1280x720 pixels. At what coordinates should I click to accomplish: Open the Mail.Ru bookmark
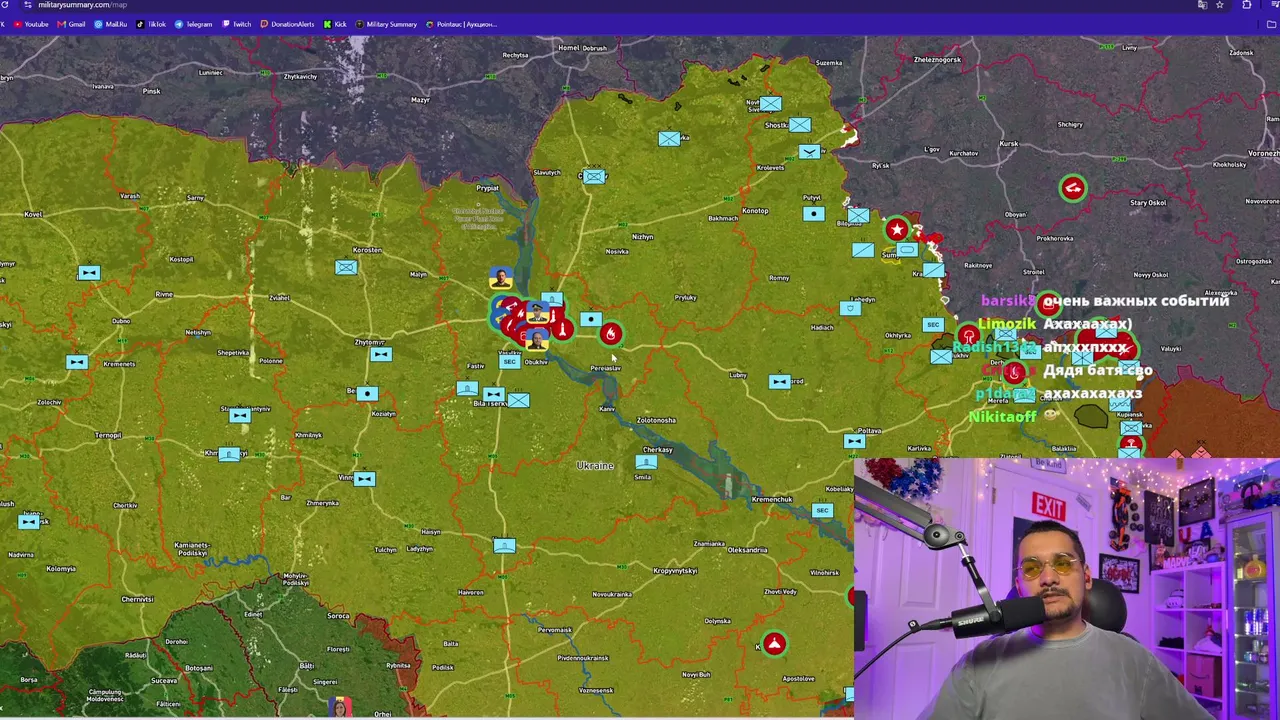(x=110, y=24)
